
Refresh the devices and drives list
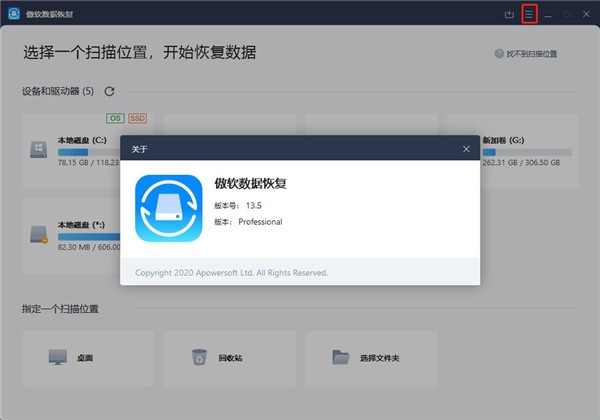[x=109, y=91]
